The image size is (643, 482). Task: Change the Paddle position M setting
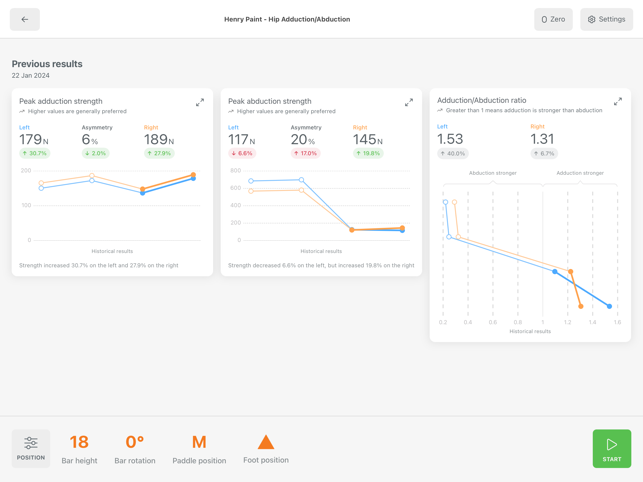pos(199,442)
